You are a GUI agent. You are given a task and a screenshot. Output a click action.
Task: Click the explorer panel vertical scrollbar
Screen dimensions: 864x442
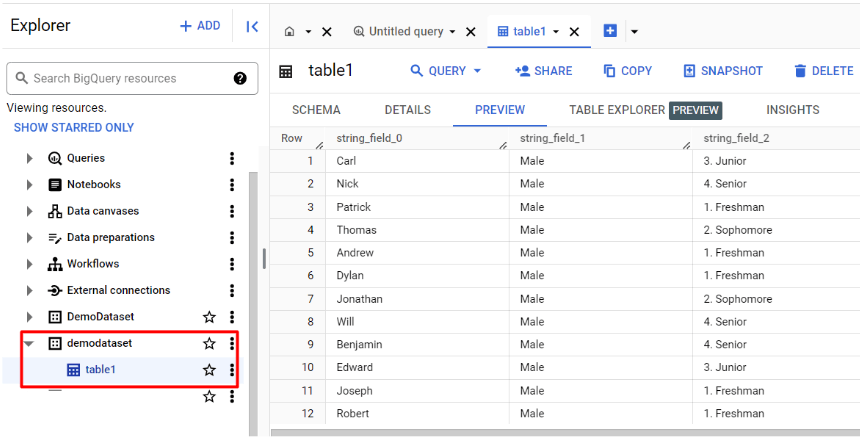tap(253, 303)
